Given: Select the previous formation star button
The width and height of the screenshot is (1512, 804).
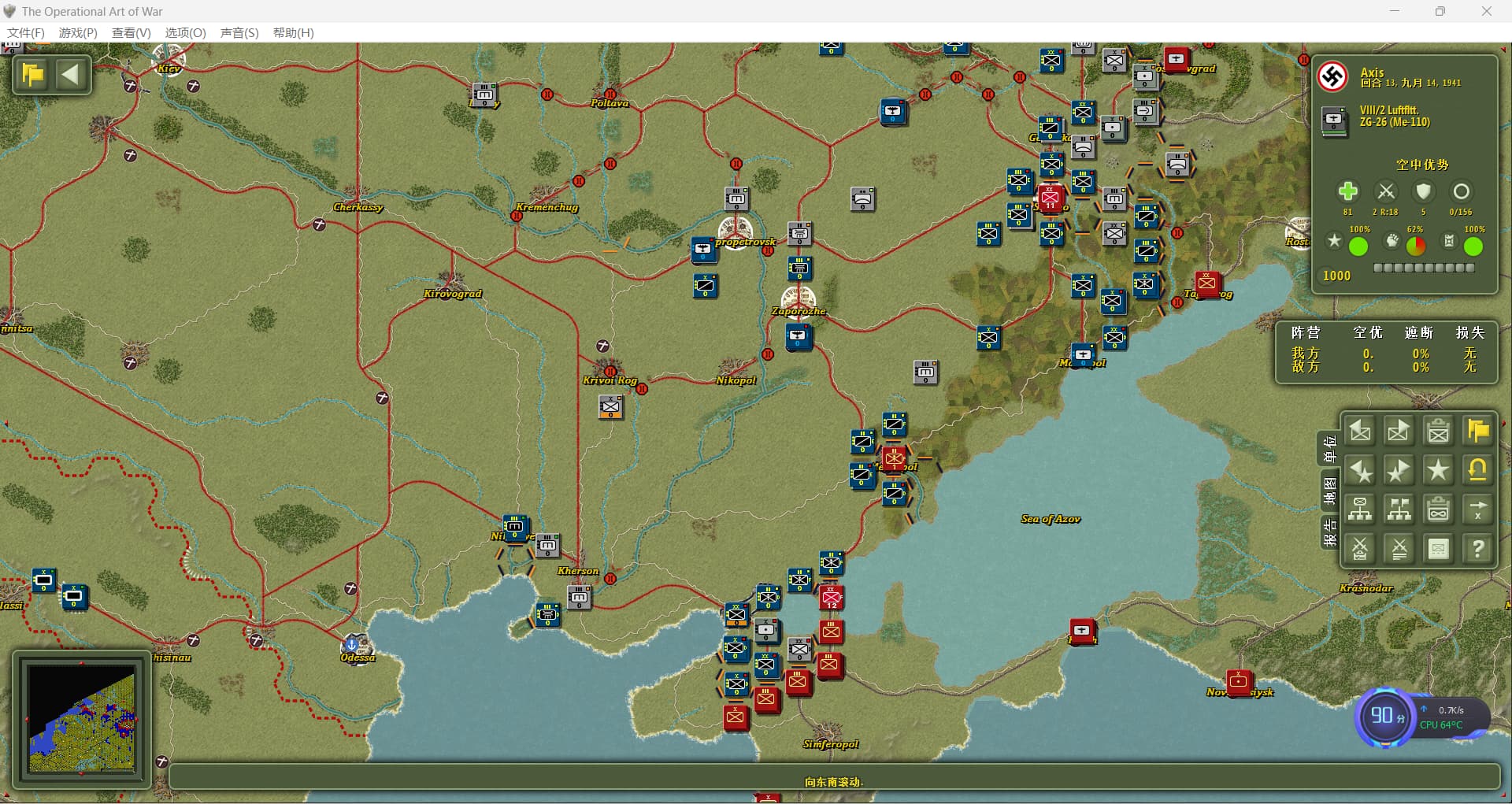Looking at the screenshot, I should pos(1360,470).
